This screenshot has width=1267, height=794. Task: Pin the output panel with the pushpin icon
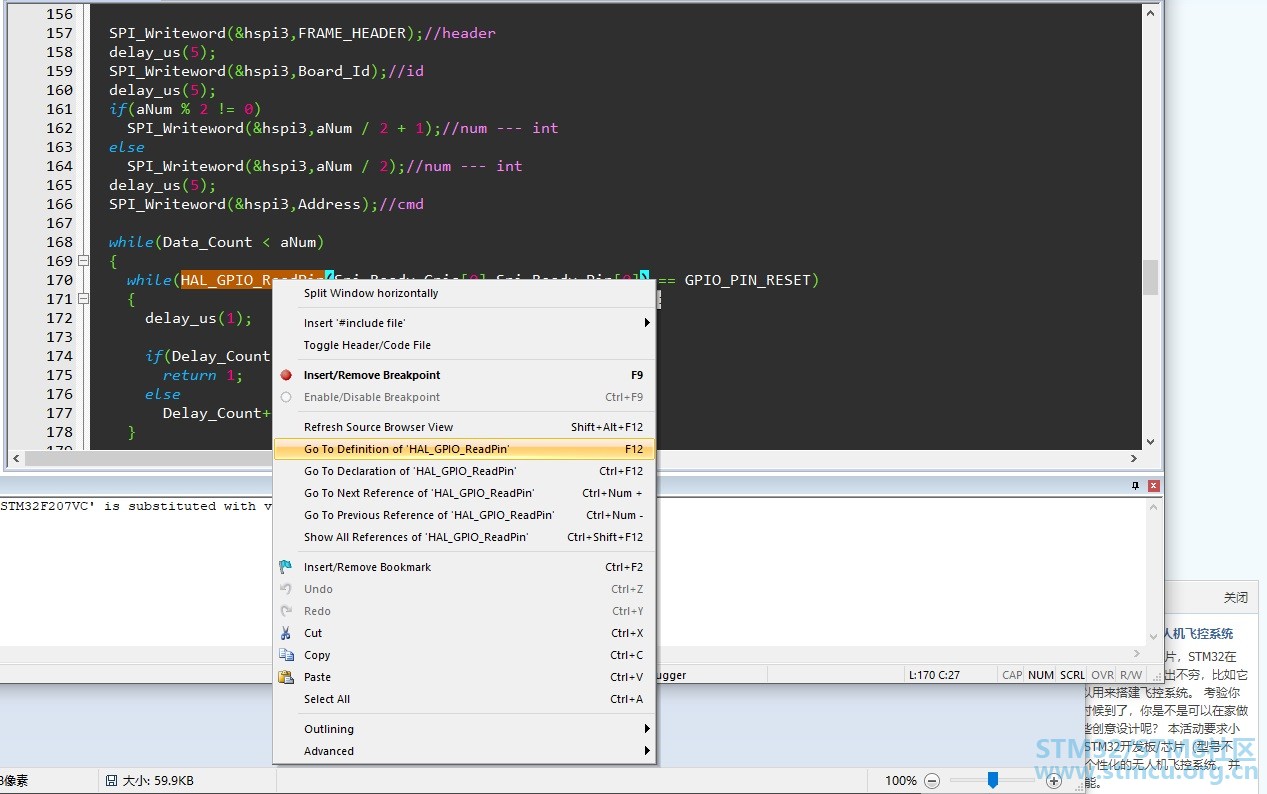point(1135,486)
